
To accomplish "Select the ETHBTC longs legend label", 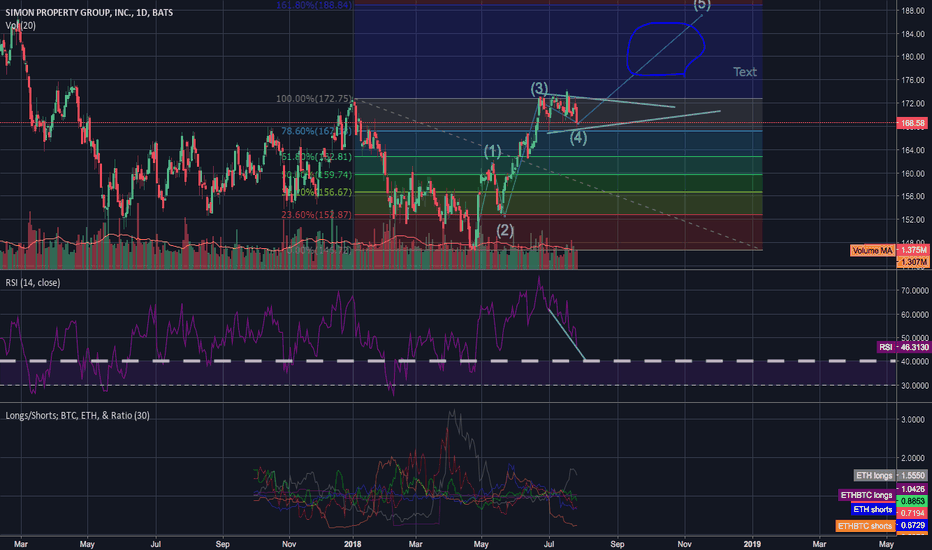I will click(866, 495).
